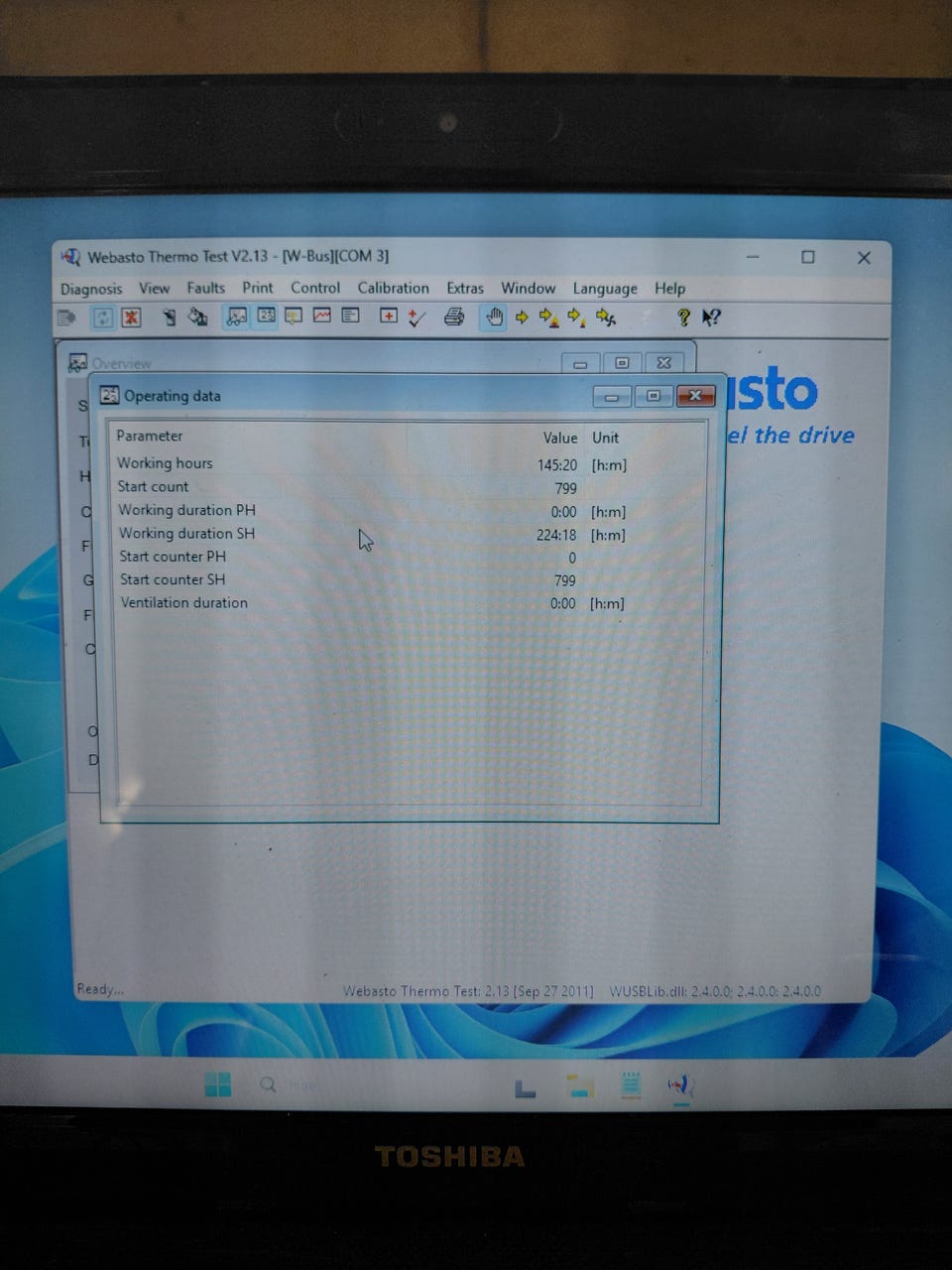Click the red X toolbar icon
Viewport: 952px width, 1270px height.
click(x=131, y=317)
